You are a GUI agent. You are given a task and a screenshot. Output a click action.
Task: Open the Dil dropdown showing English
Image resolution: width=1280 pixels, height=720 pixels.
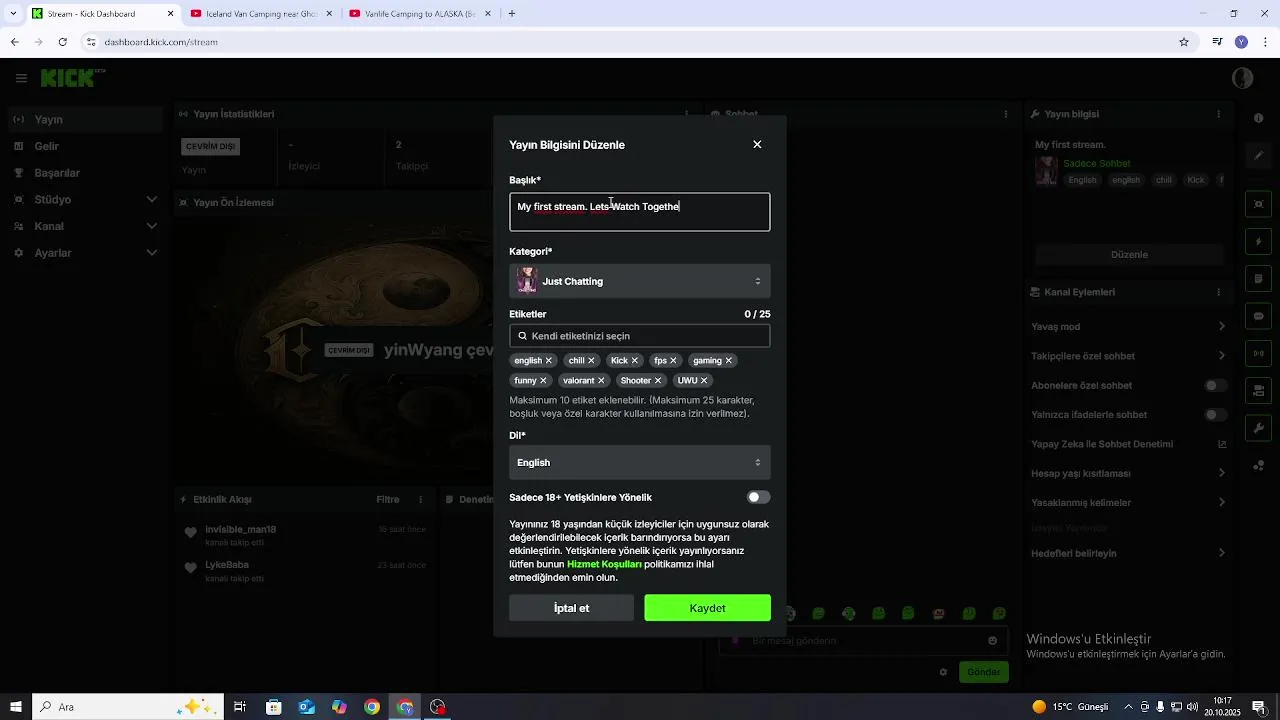coord(640,462)
